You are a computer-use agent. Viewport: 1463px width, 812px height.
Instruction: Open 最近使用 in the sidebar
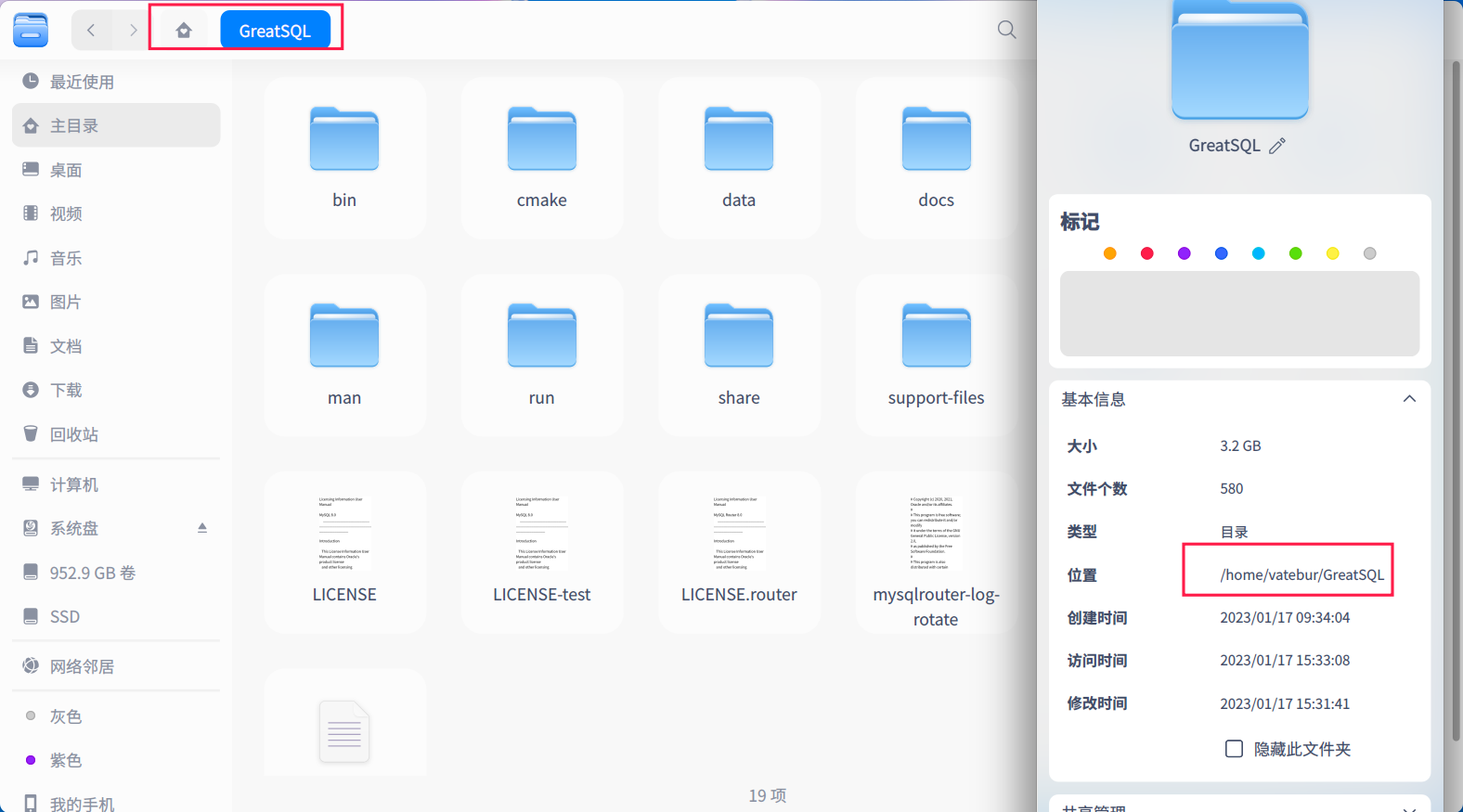[x=116, y=82]
